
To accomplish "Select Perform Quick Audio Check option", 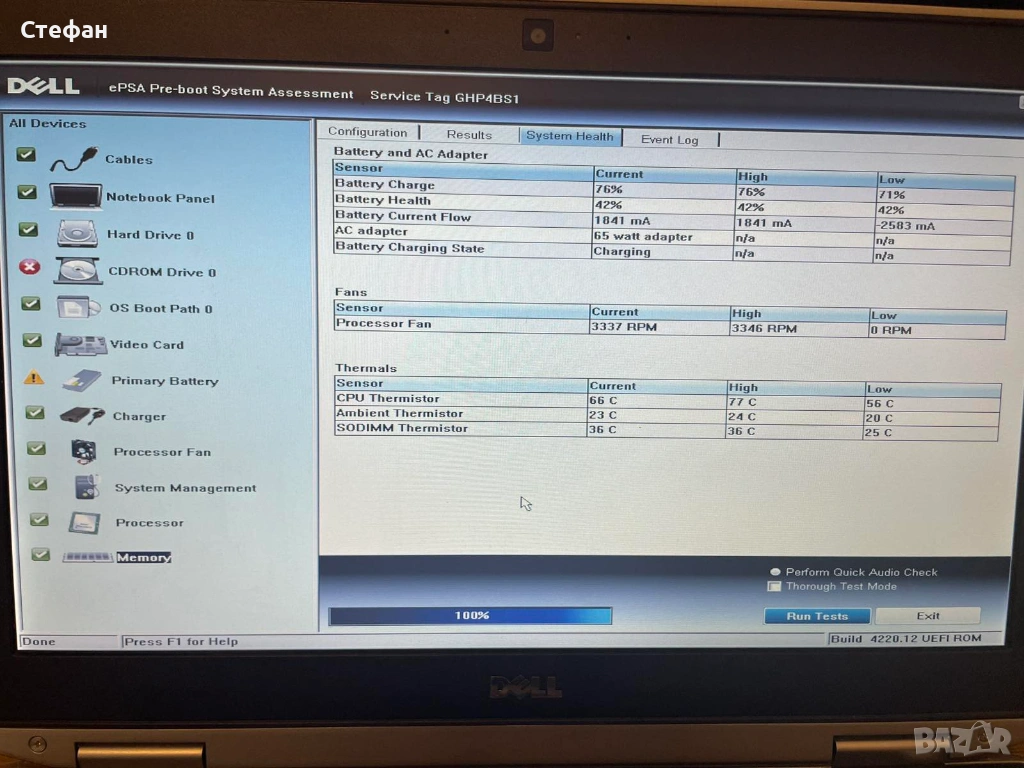I will [775, 571].
